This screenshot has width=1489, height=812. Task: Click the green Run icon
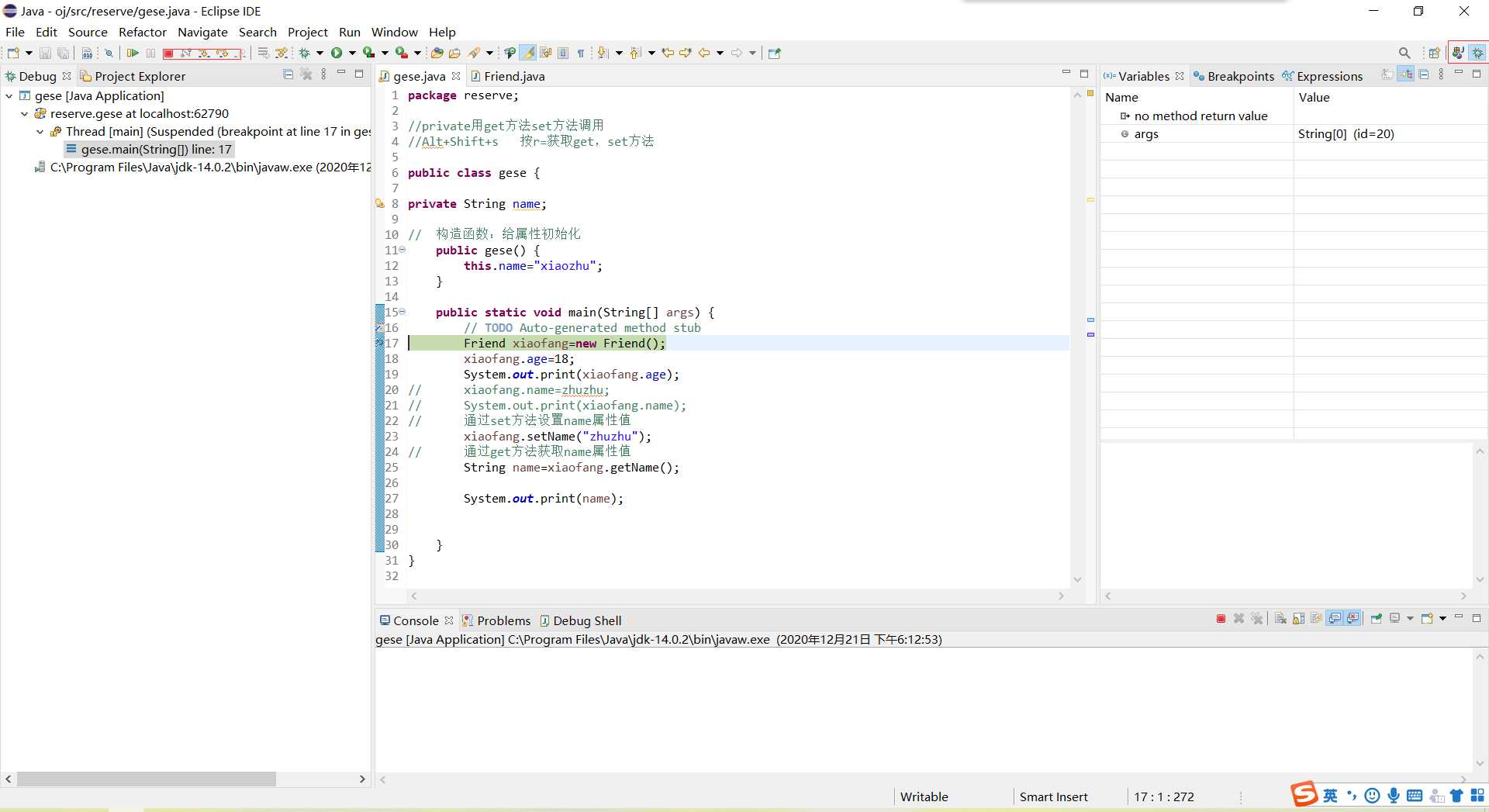(x=337, y=53)
